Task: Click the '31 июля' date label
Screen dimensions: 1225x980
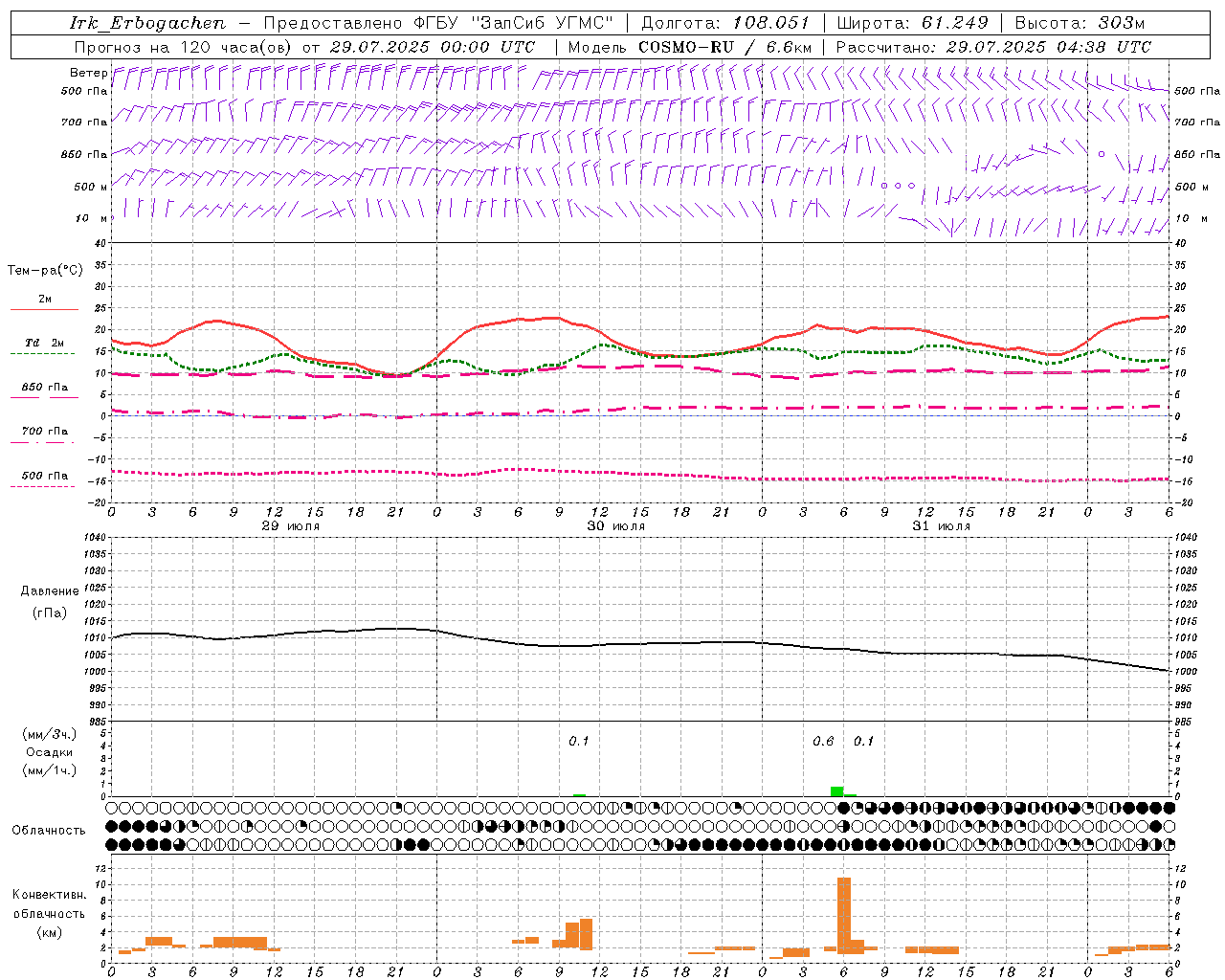Action: pyautogui.click(x=941, y=525)
